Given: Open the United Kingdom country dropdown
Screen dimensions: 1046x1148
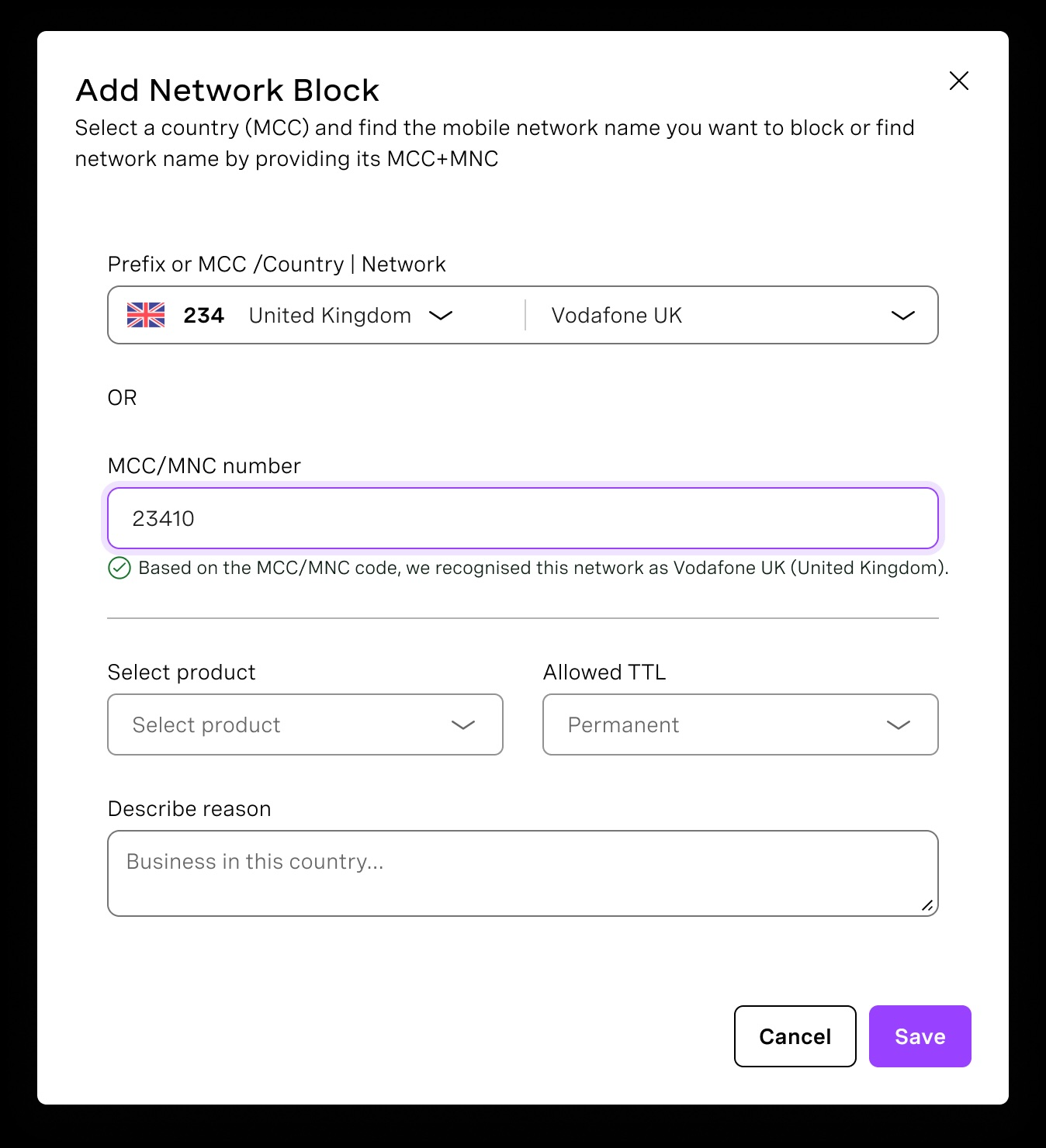Looking at the screenshot, I should point(440,316).
